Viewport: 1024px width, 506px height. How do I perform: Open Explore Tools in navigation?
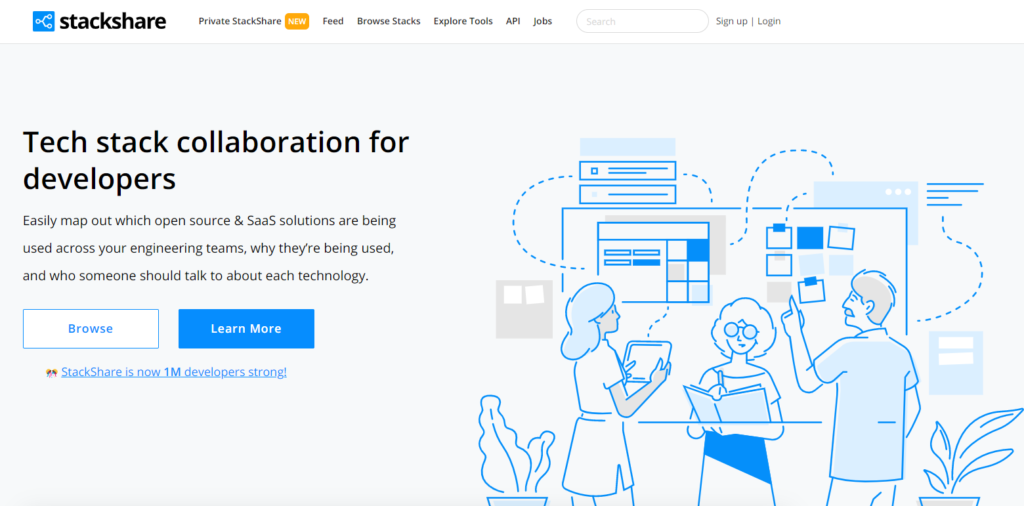coord(463,21)
